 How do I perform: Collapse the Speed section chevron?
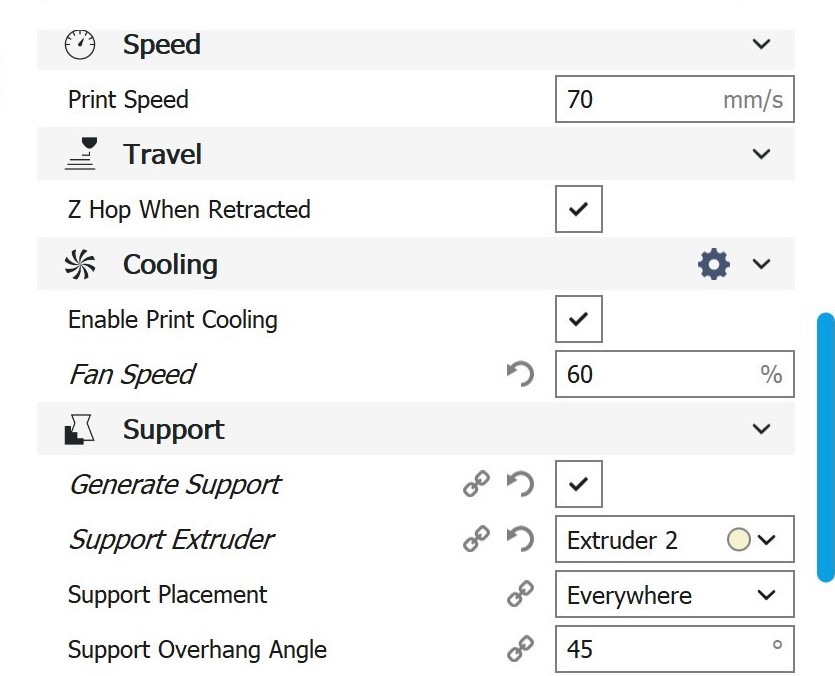[762, 44]
